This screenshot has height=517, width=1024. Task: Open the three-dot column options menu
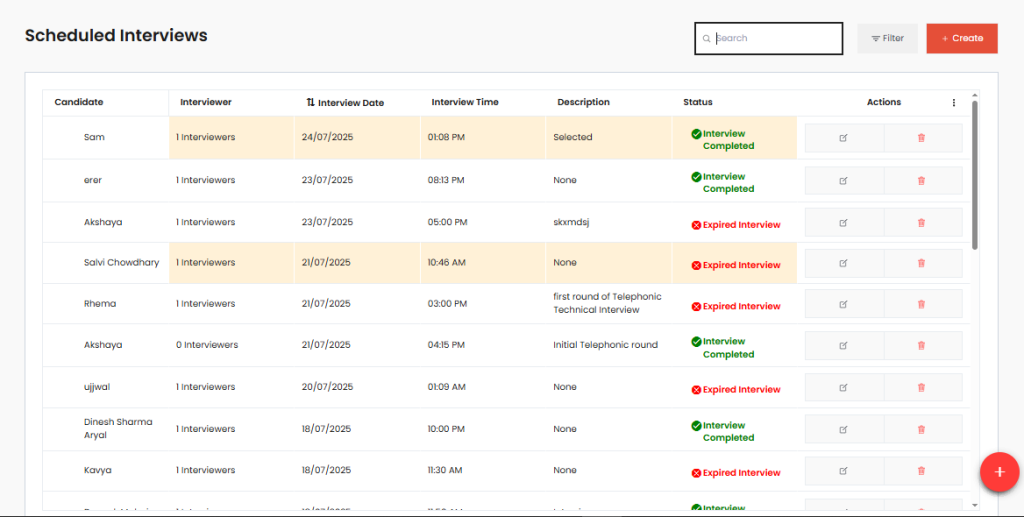click(953, 102)
